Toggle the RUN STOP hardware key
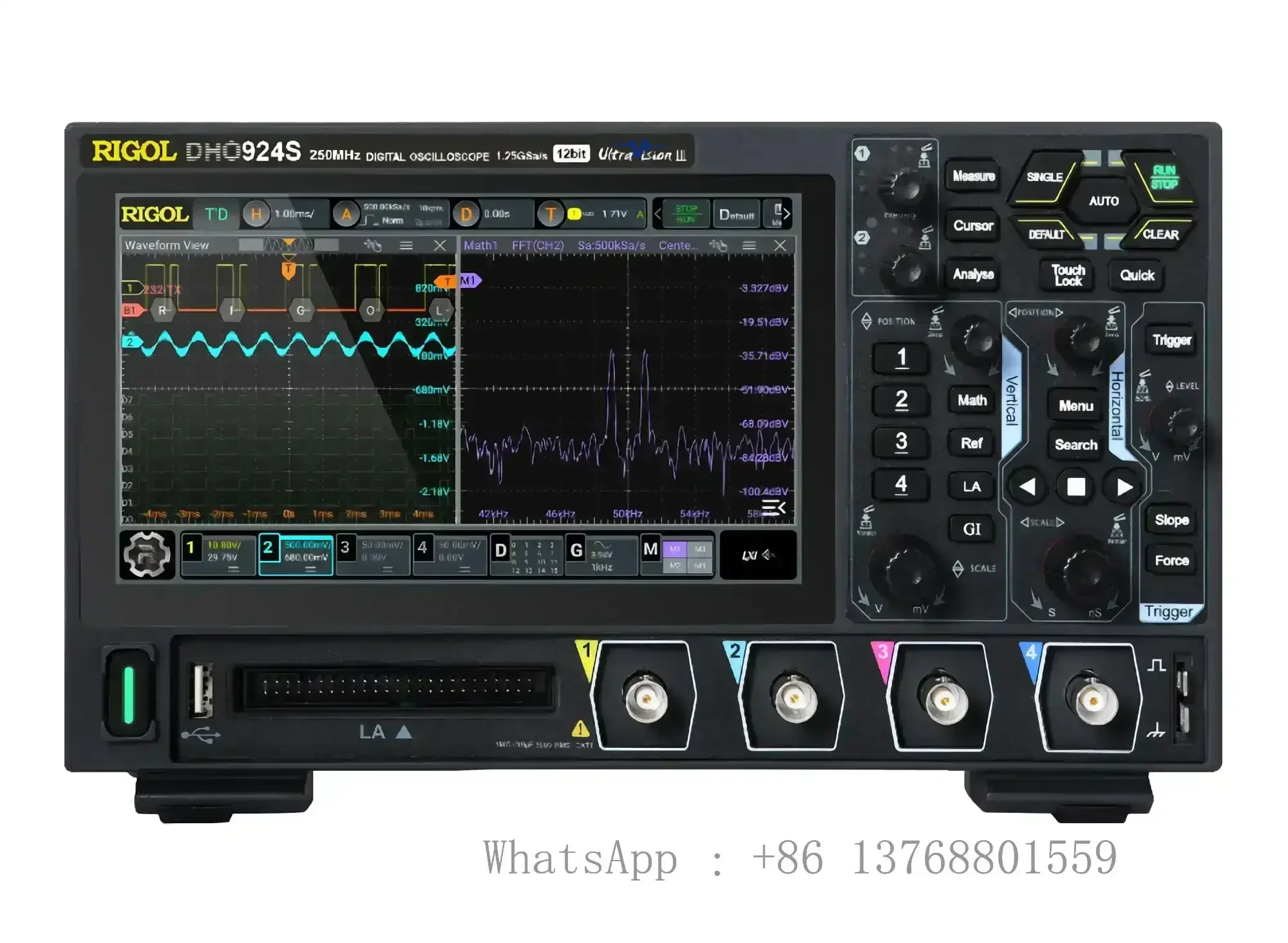Viewport: 1288px width, 943px height. [x=1164, y=178]
